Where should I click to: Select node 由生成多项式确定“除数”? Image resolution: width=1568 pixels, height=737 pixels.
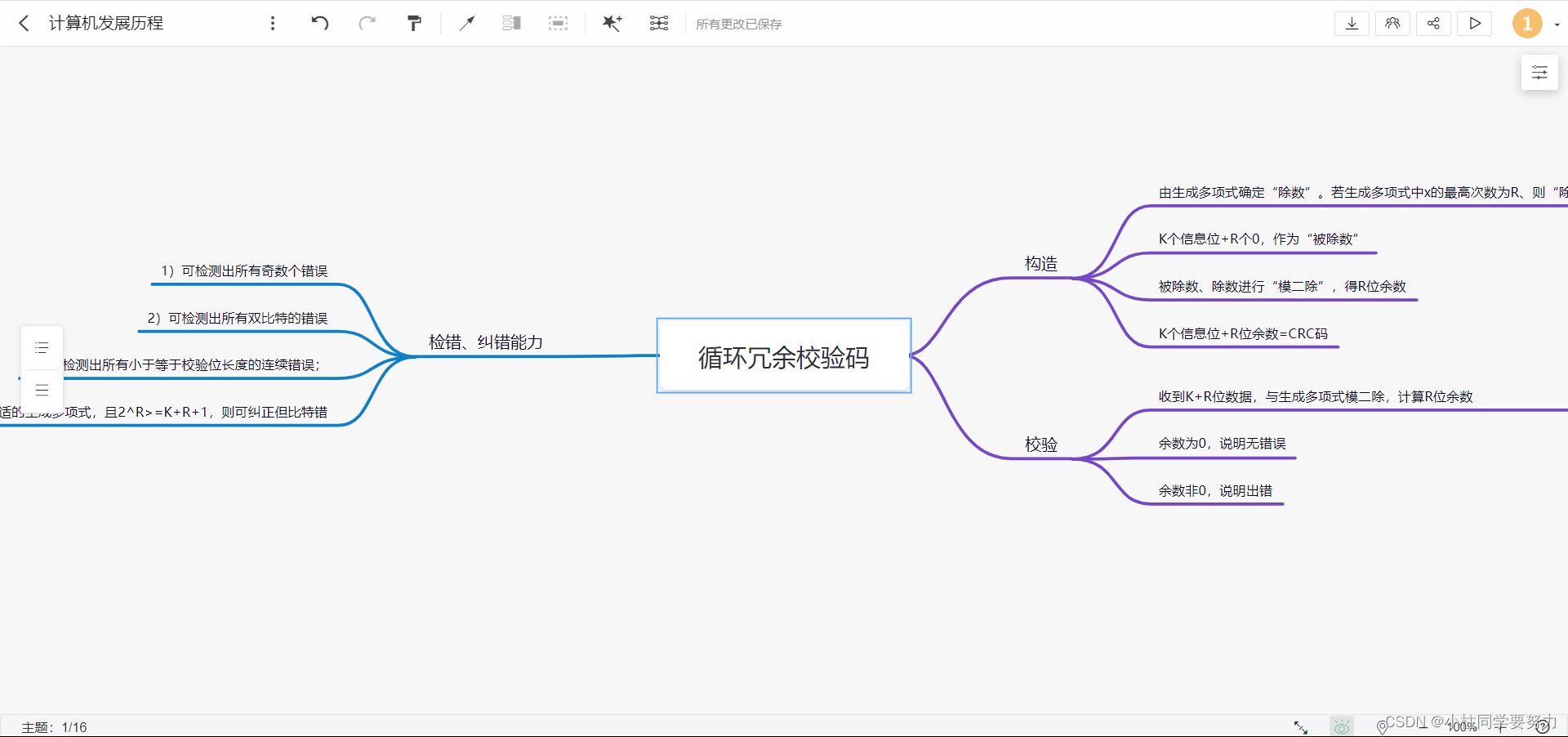point(1362,193)
